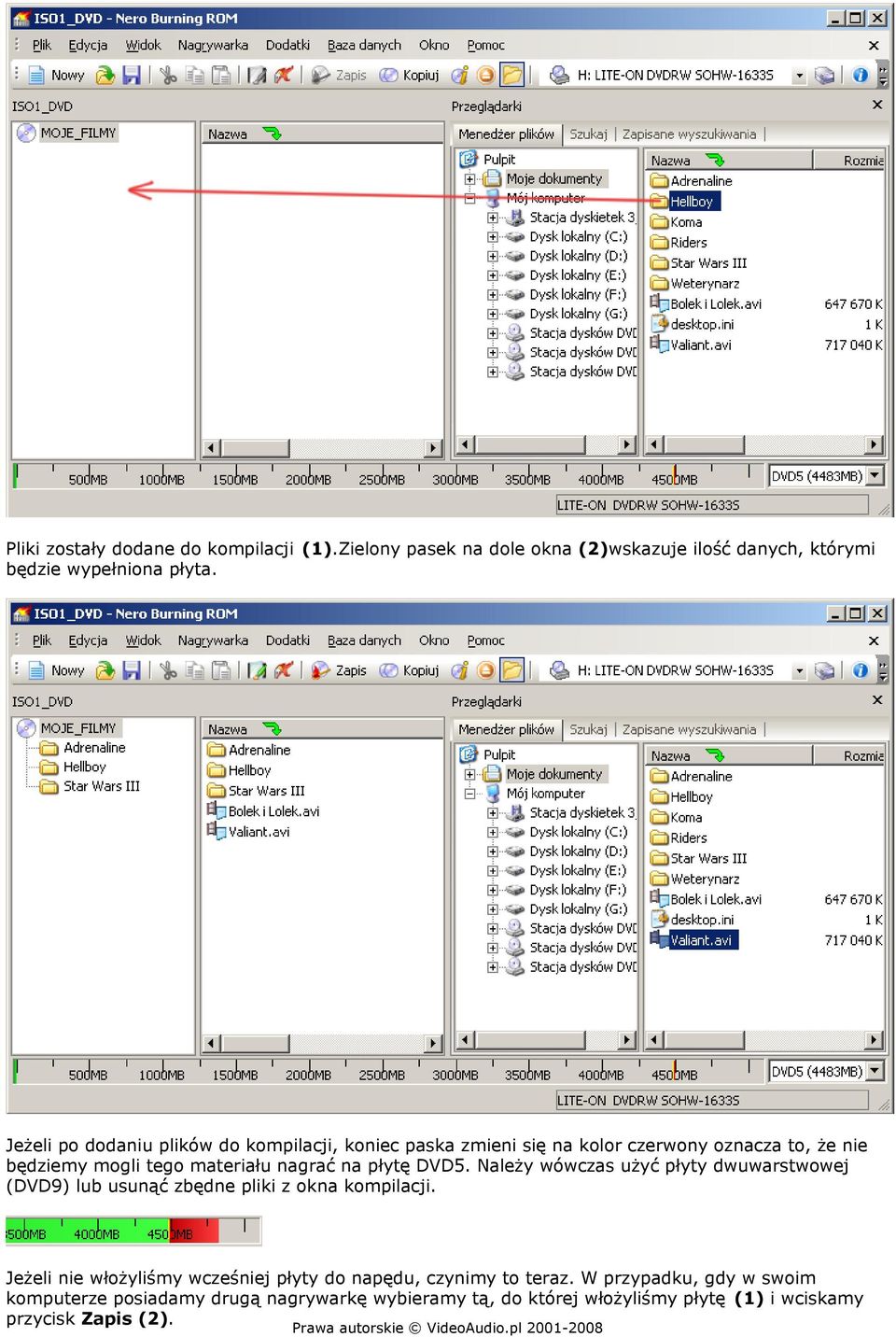Click the Copy icon in the upper window toolbar
Viewport: 896px width, 1337px height.
pyautogui.click(x=195, y=76)
